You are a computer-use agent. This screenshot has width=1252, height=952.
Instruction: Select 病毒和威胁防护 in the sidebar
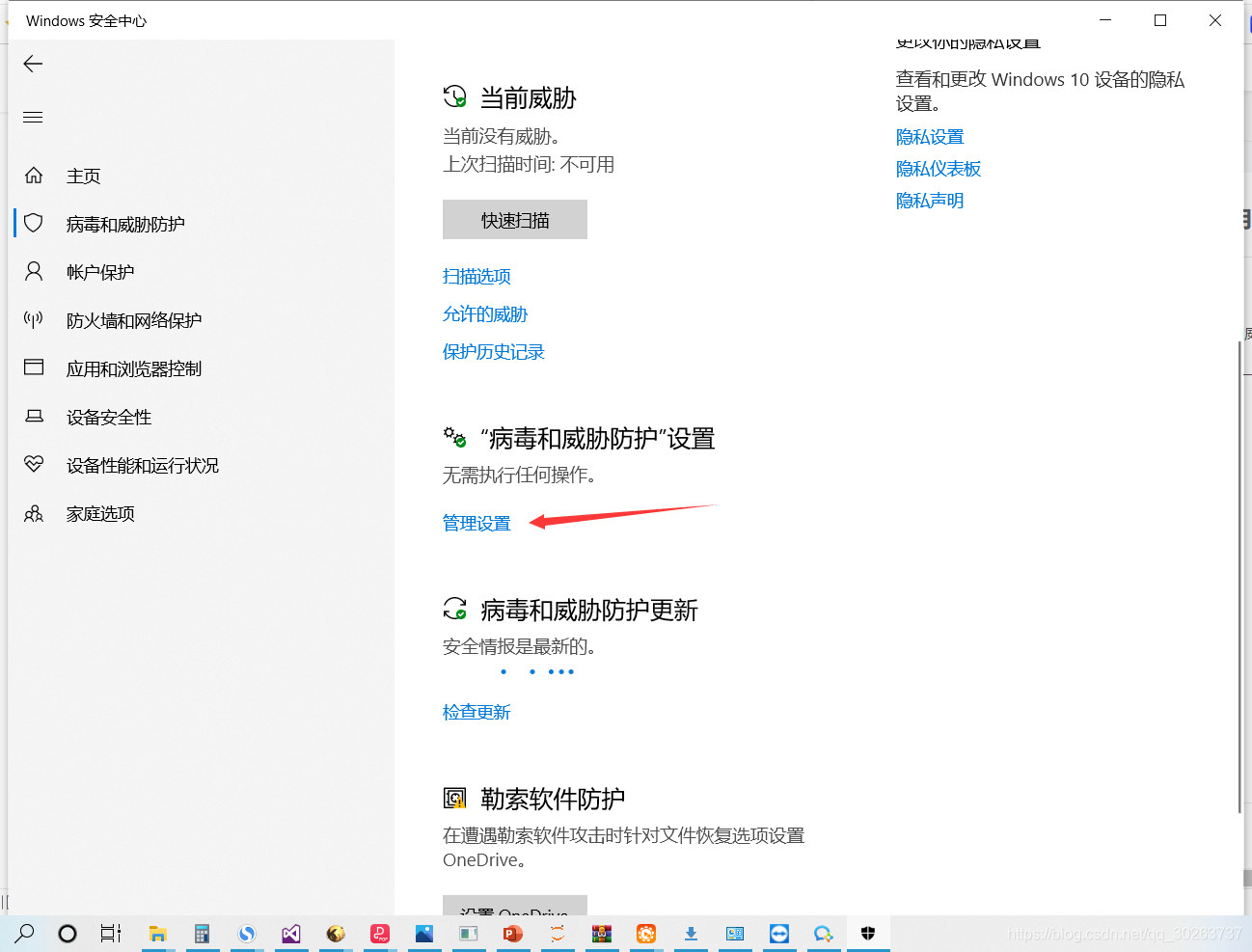point(125,225)
